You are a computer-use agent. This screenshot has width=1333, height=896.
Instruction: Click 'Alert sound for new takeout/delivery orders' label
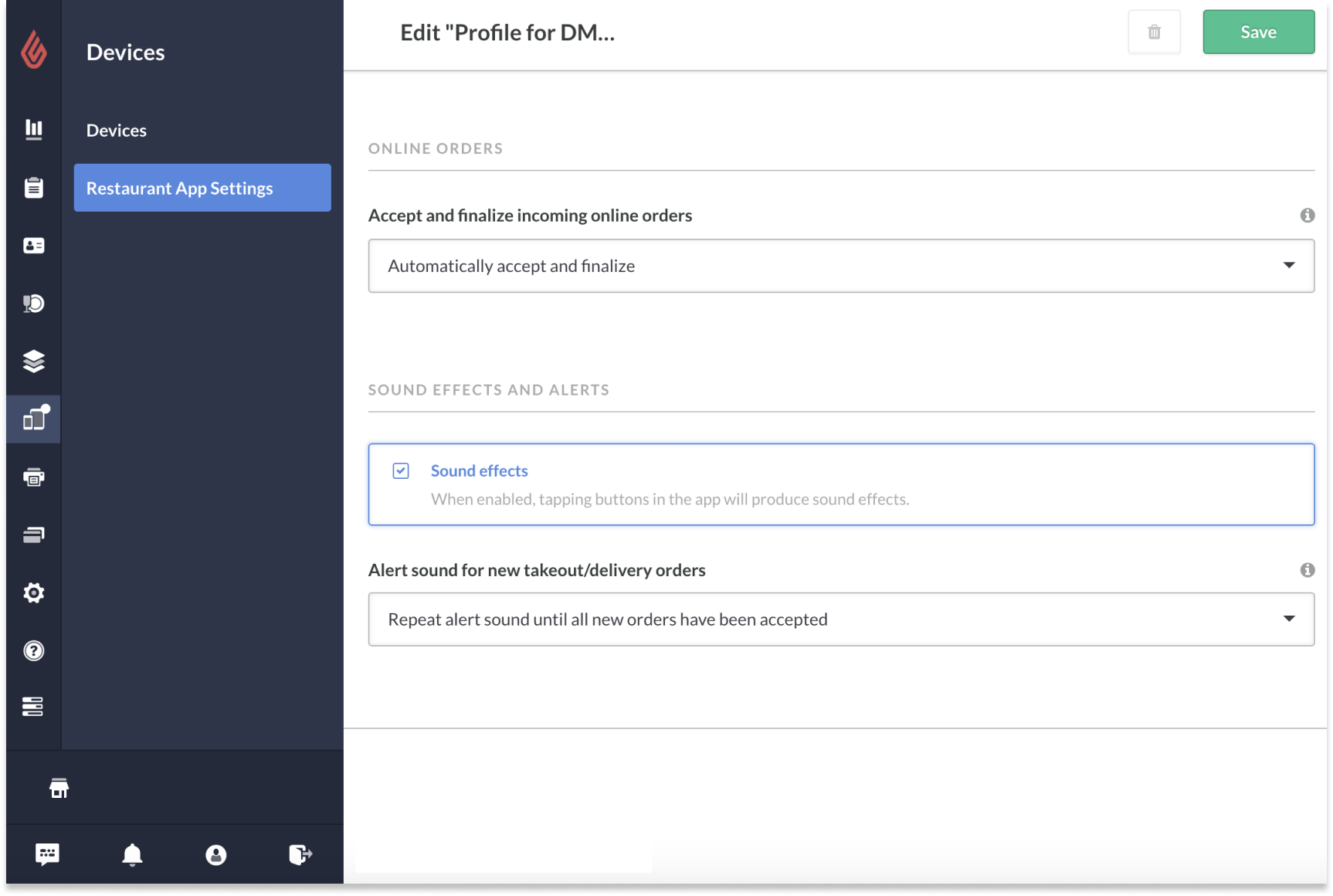(537, 570)
